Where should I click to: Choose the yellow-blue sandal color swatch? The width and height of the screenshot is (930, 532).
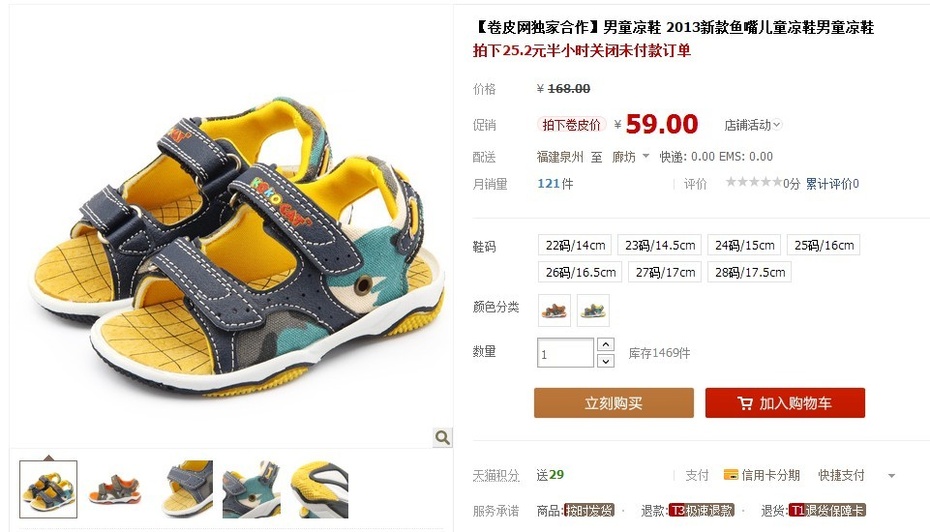[593, 310]
